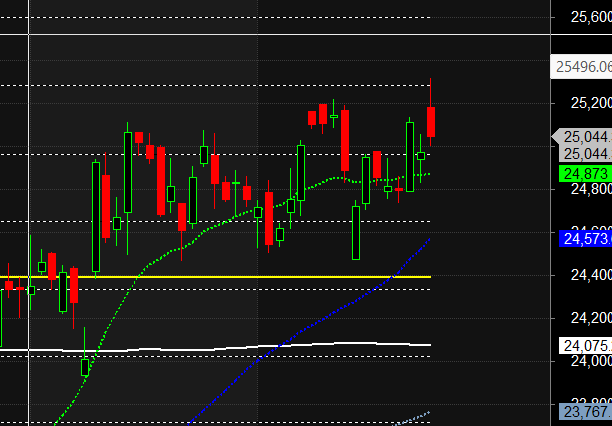Viewport: 612px width, 426px height.
Task: Click the 24,200 axis price label
Action: click(591, 318)
